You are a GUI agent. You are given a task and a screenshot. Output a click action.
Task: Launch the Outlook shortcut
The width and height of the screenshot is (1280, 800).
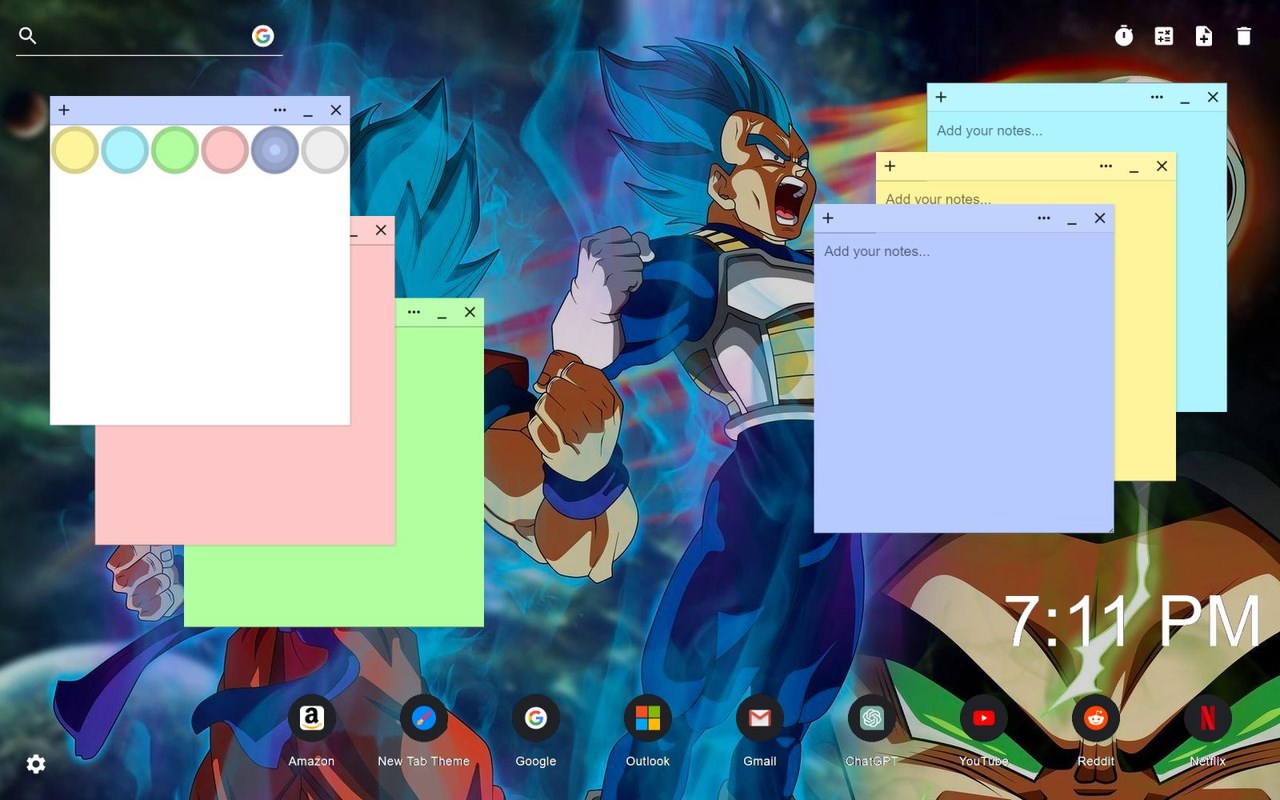point(648,718)
